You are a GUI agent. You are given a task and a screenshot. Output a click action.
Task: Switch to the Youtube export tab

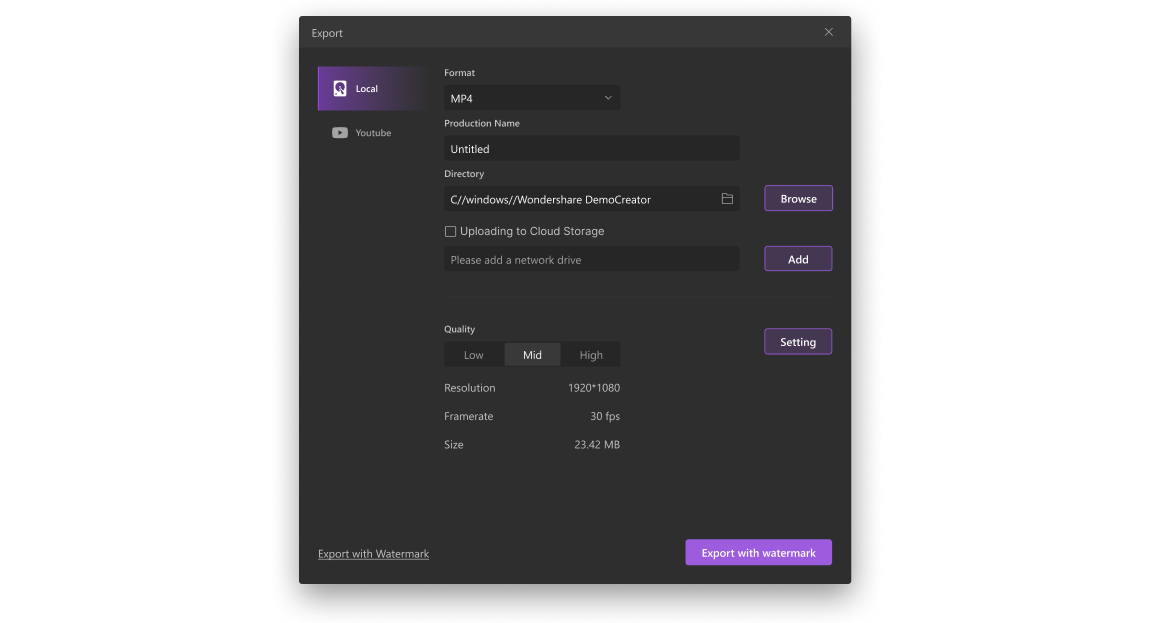coord(372,133)
